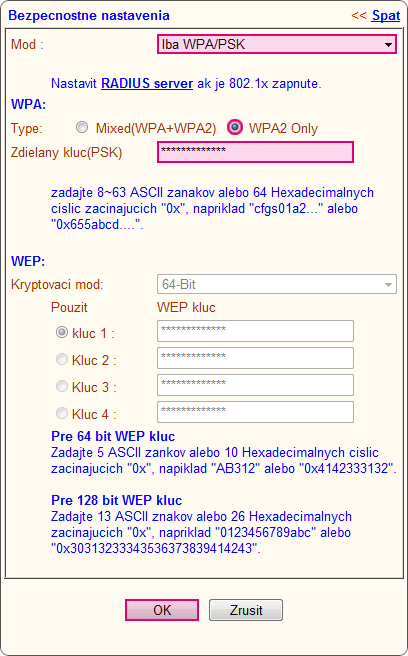
Task: Click the 'Pre 128 bit WEP kluc' heading
Action: tap(117, 500)
